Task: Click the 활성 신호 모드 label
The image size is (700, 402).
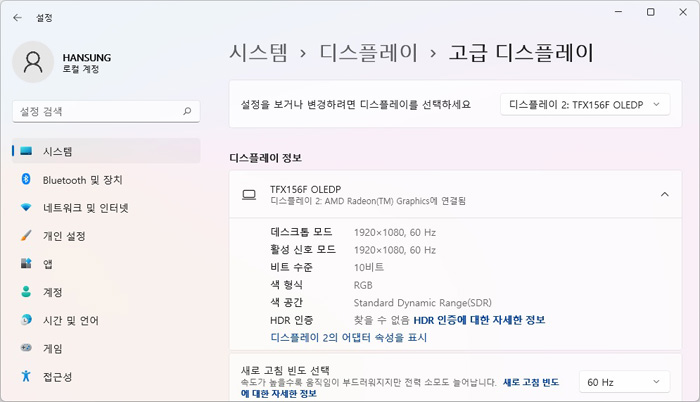Action: tap(303, 249)
